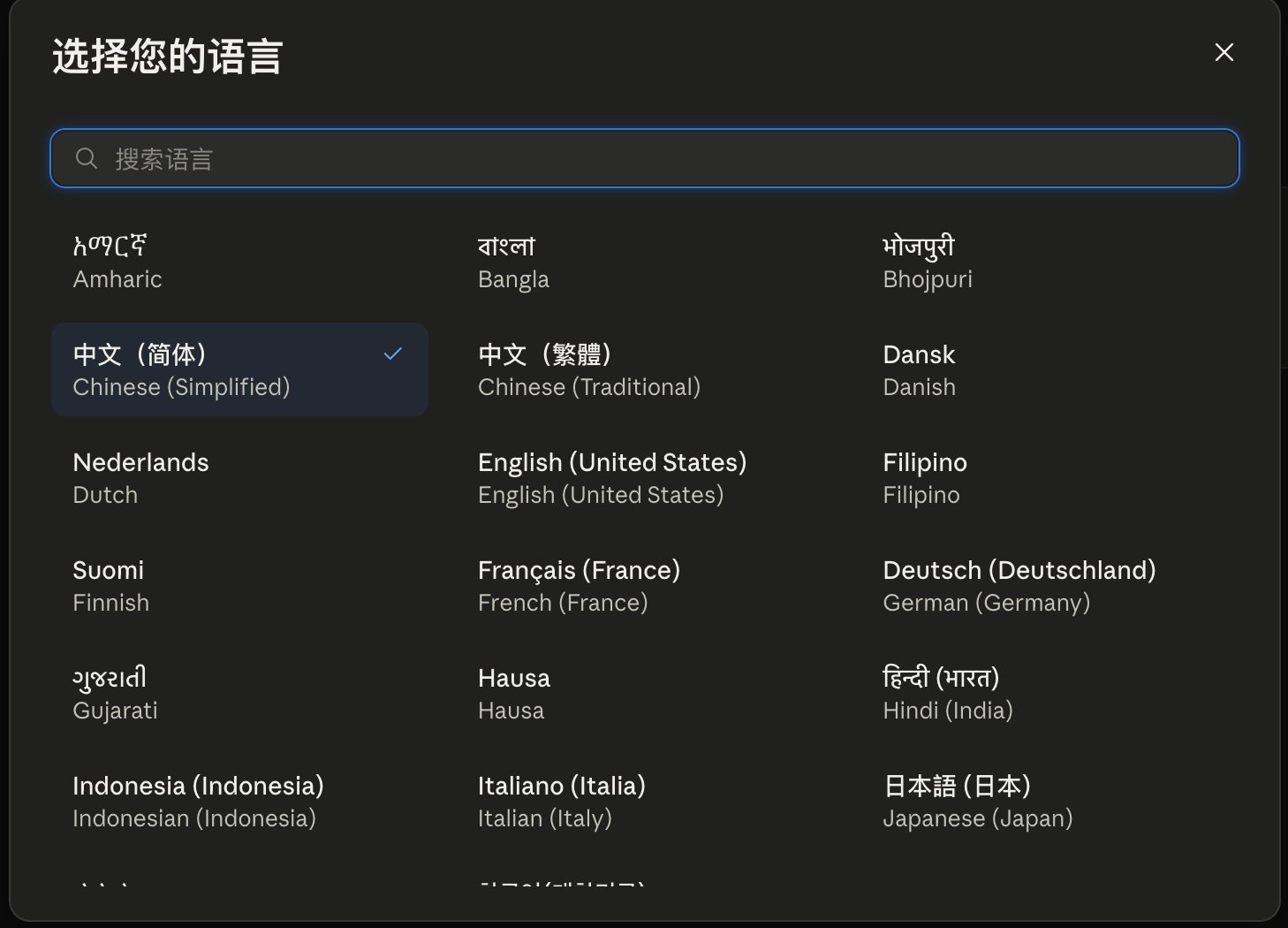Click the magnifier icon in search box

[x=87, y=159]
